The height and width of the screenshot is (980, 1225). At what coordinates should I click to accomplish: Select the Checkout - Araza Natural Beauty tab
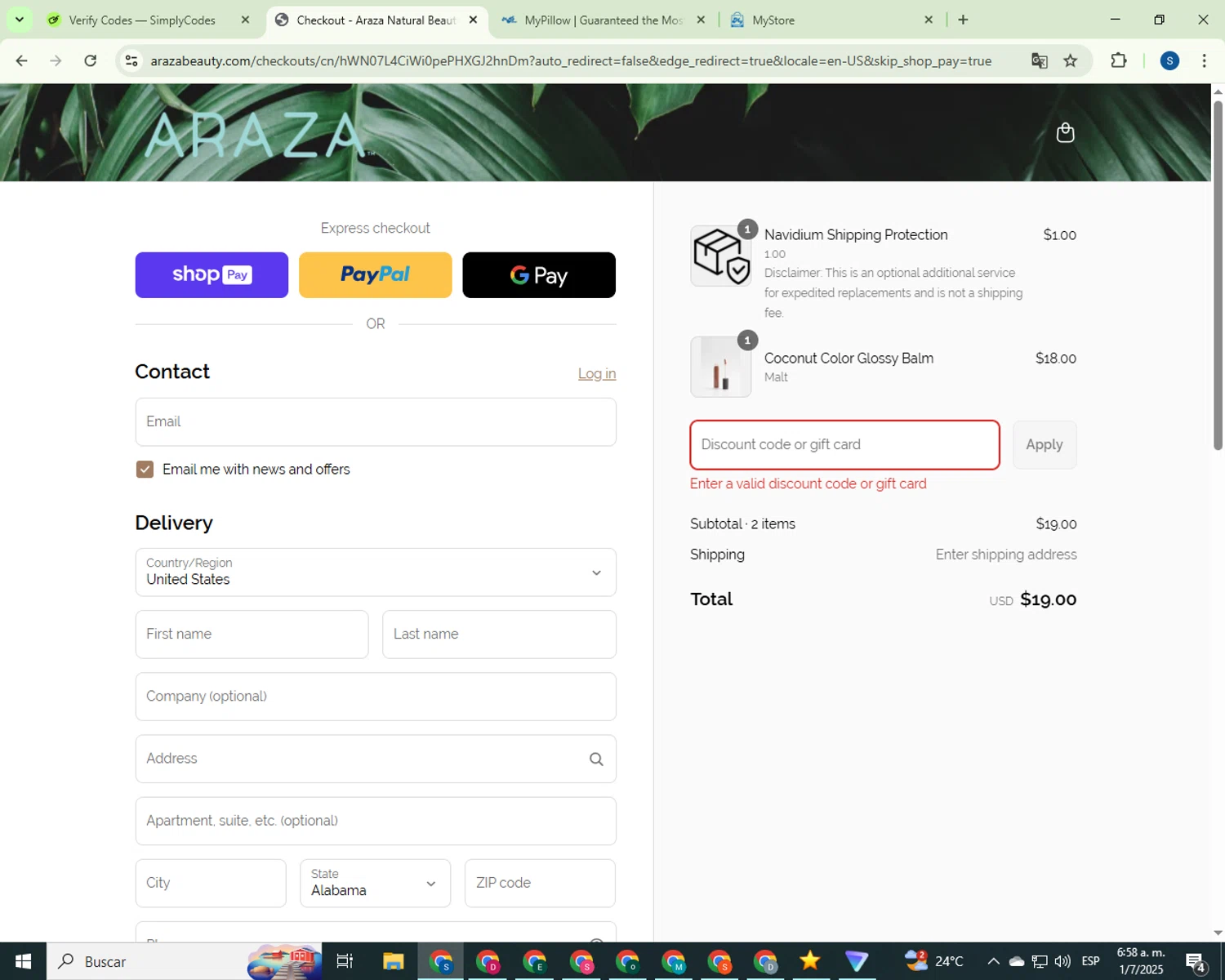(x=376, y=20)
